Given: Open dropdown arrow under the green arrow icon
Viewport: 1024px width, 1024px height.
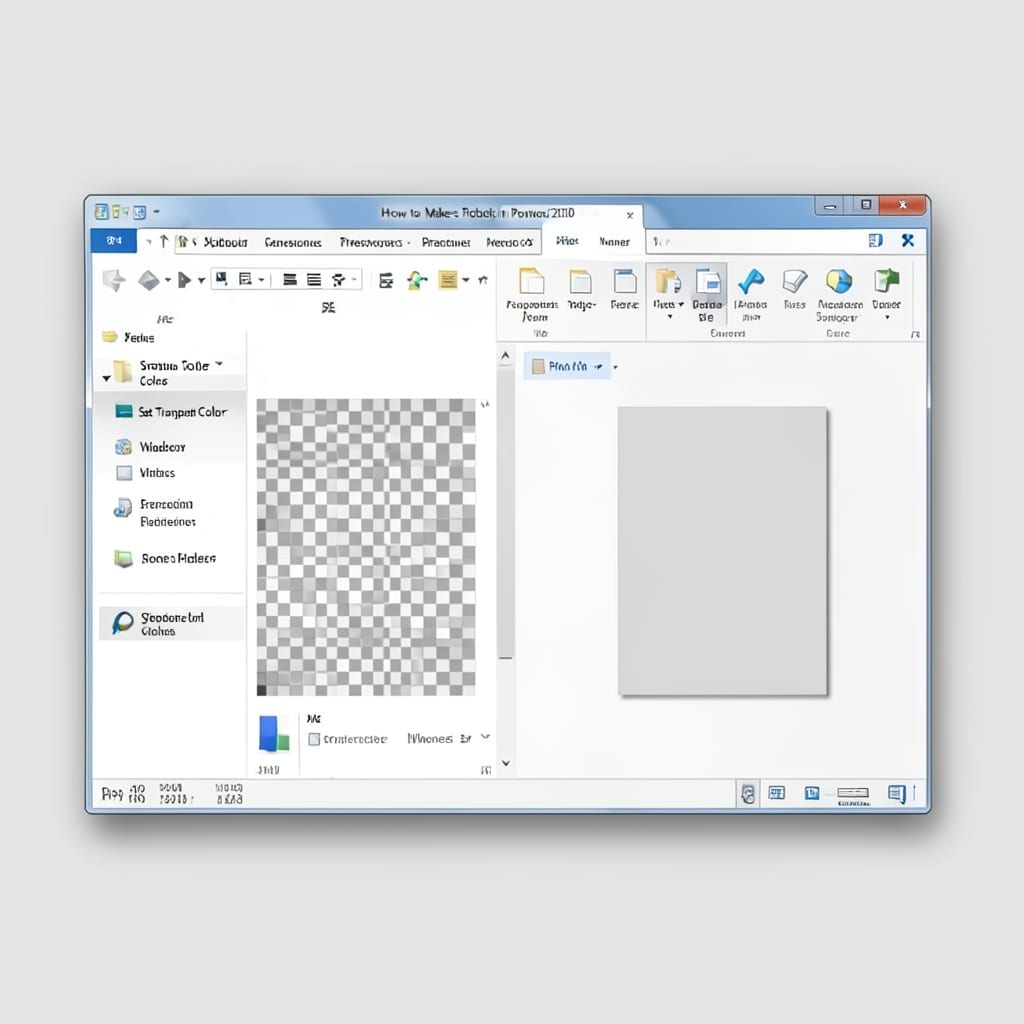Looking at the screenshot, I should tap(887, 317).
